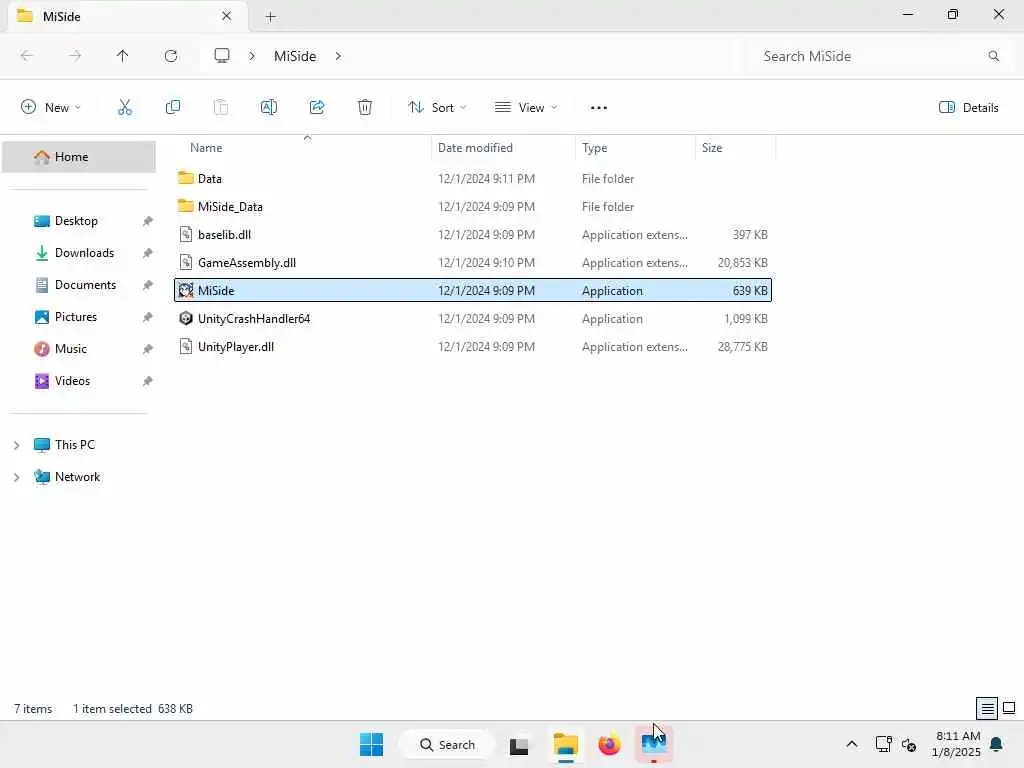Open the See more ellipsis menu
1024x768 pixels.
click(x=598, y=108)
